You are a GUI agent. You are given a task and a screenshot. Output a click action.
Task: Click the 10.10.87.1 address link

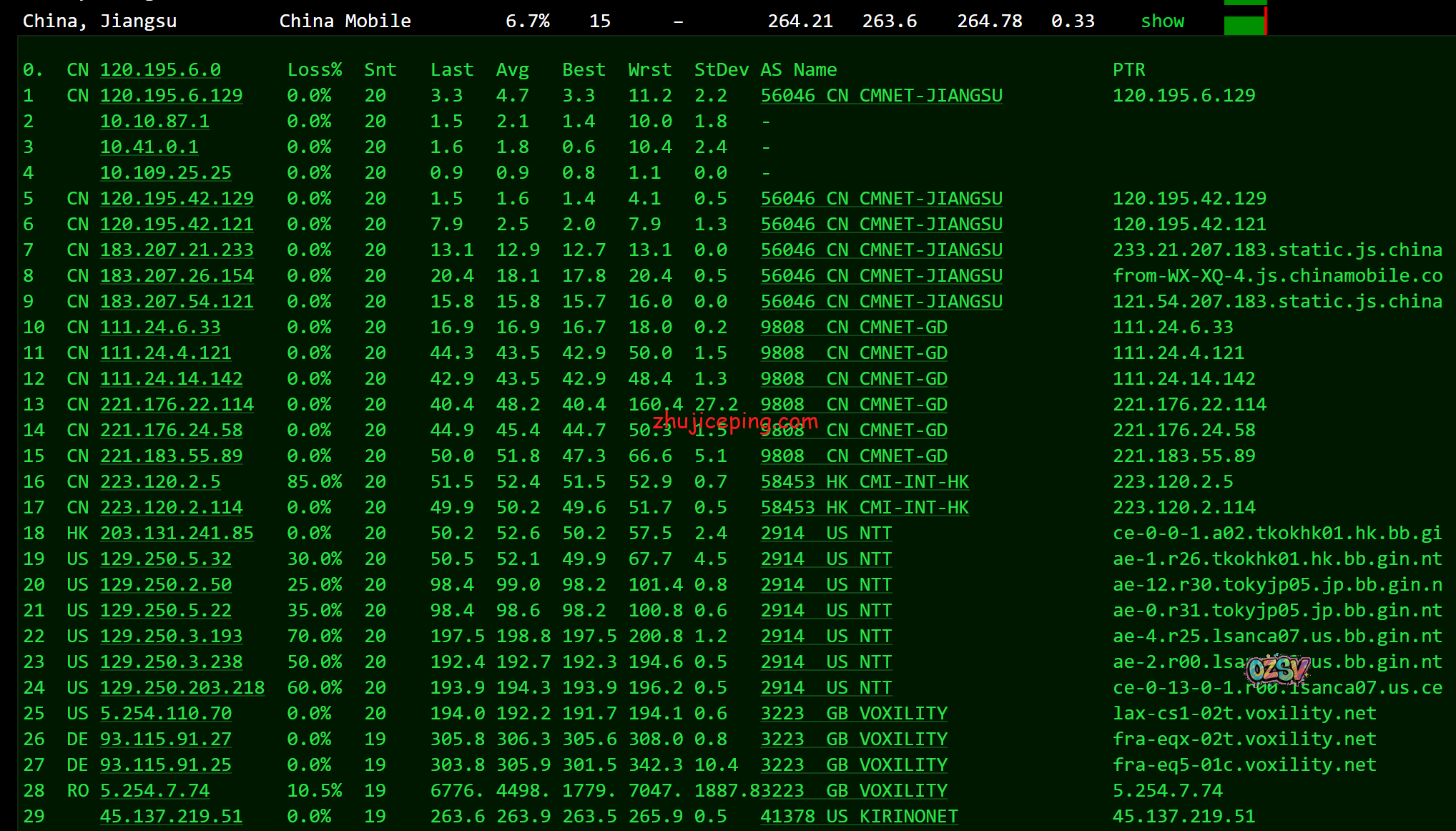154,122
